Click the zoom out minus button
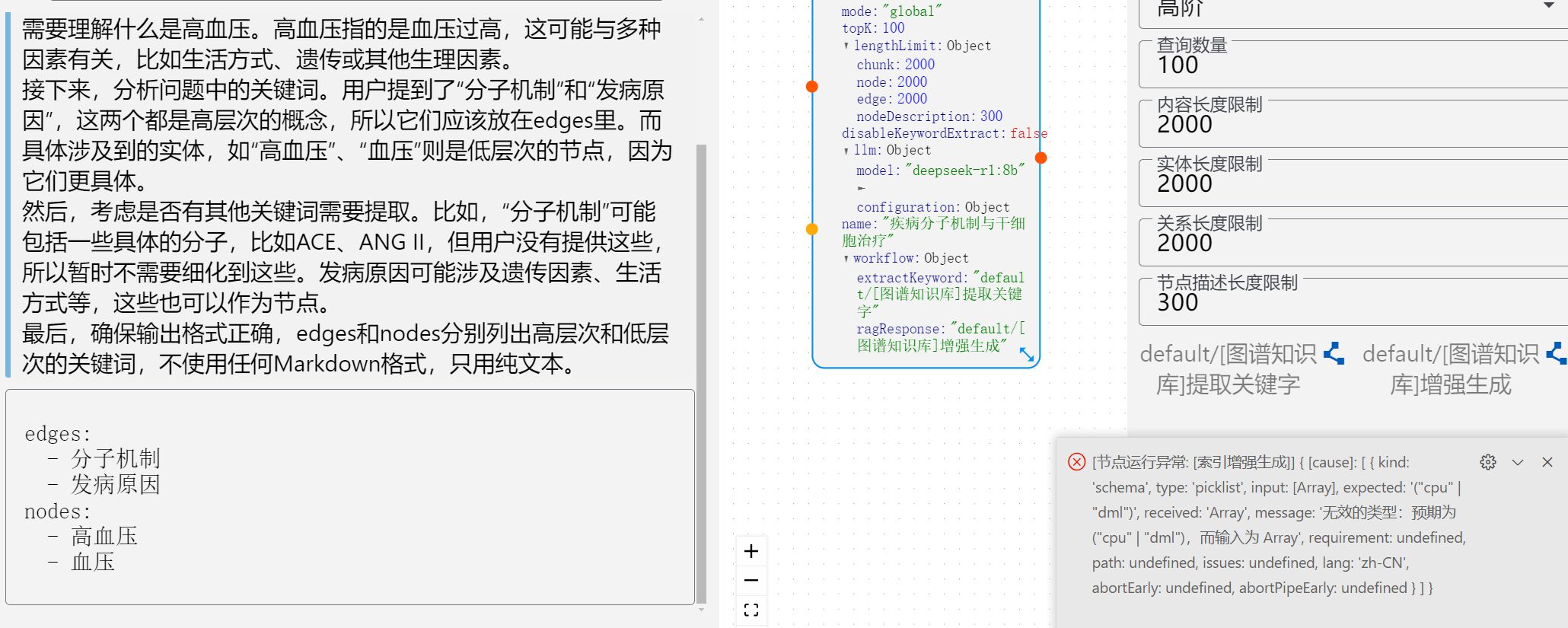 point(751,581)
